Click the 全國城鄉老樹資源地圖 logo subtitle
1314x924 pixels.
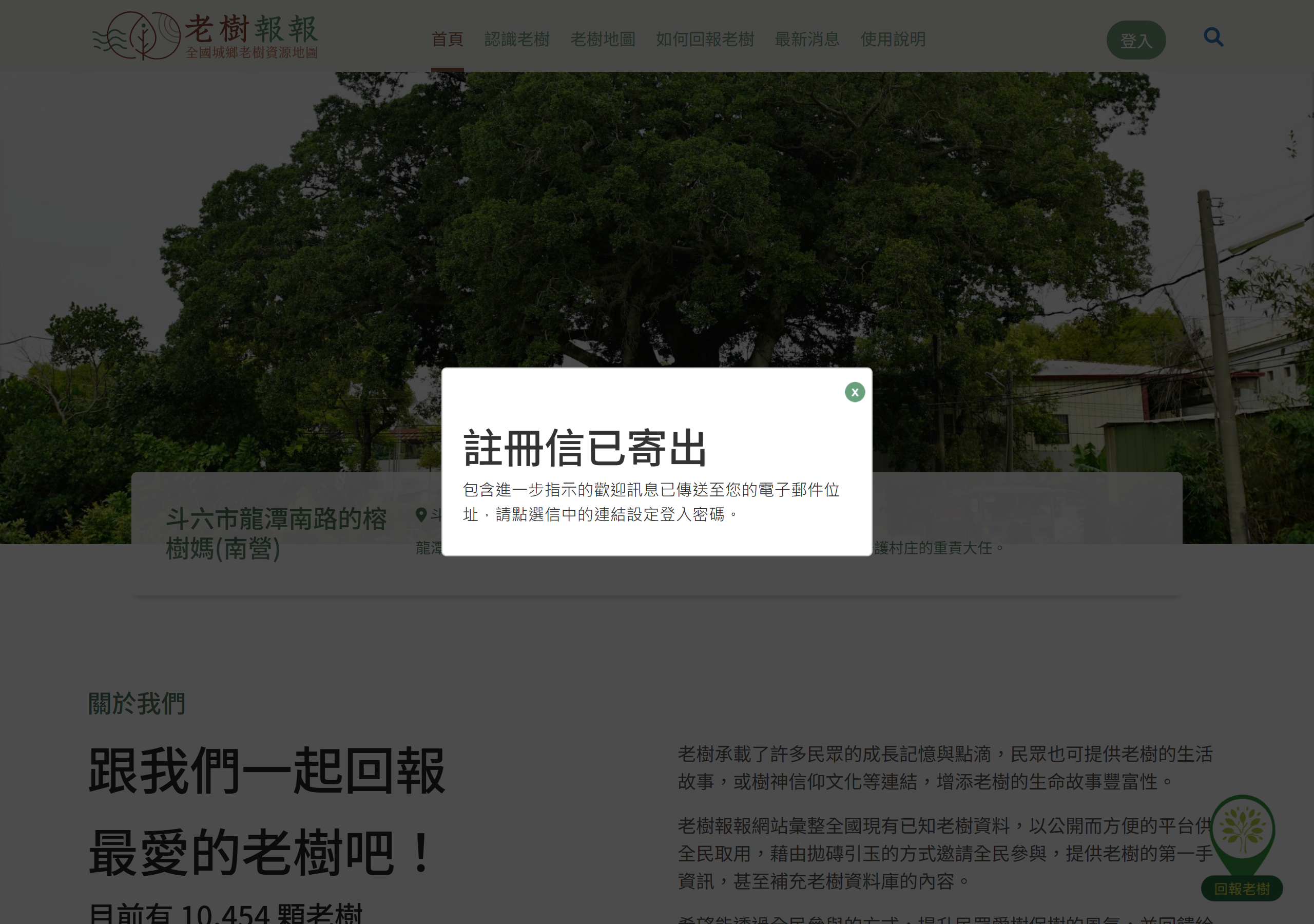(x=251, y=53)
